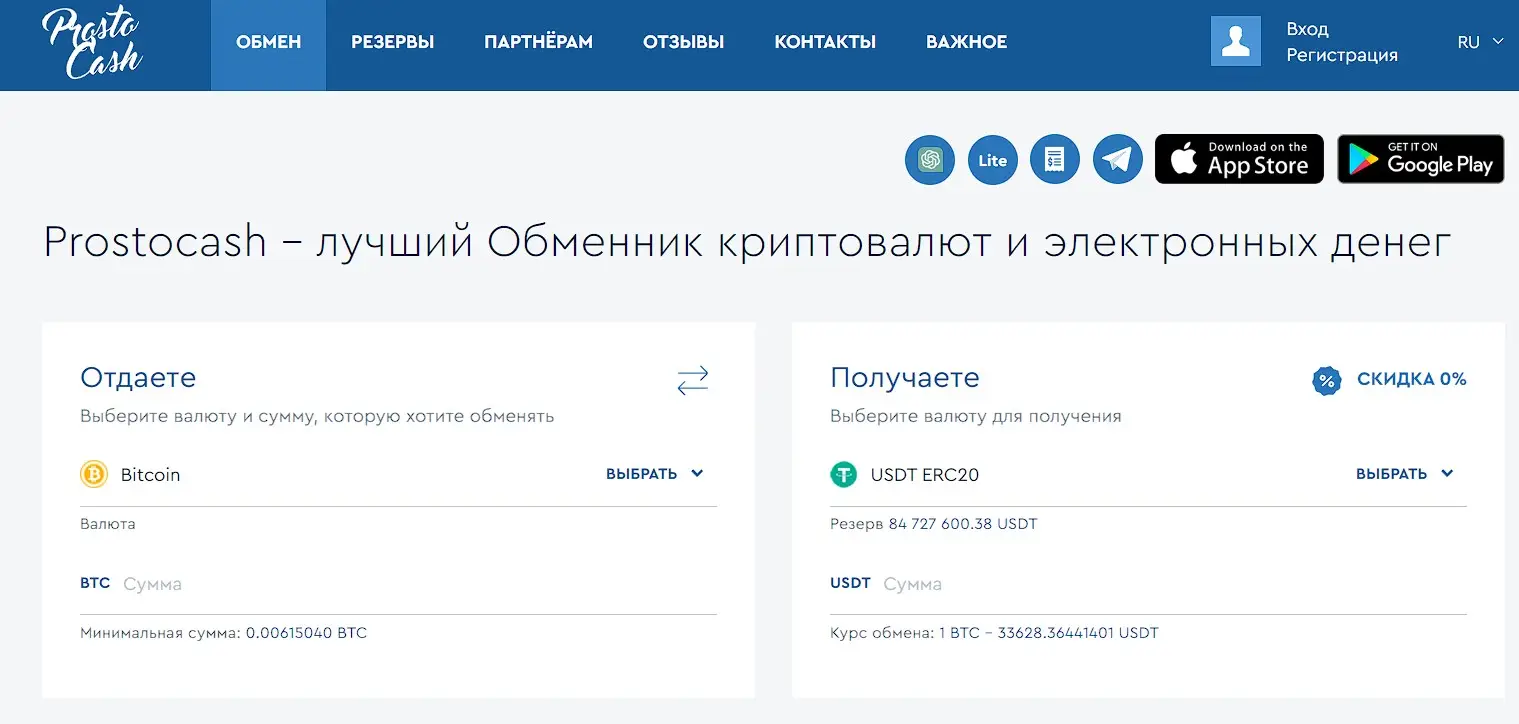Click the Регистрация link

pyautogui.click(x=1342, y=55)
